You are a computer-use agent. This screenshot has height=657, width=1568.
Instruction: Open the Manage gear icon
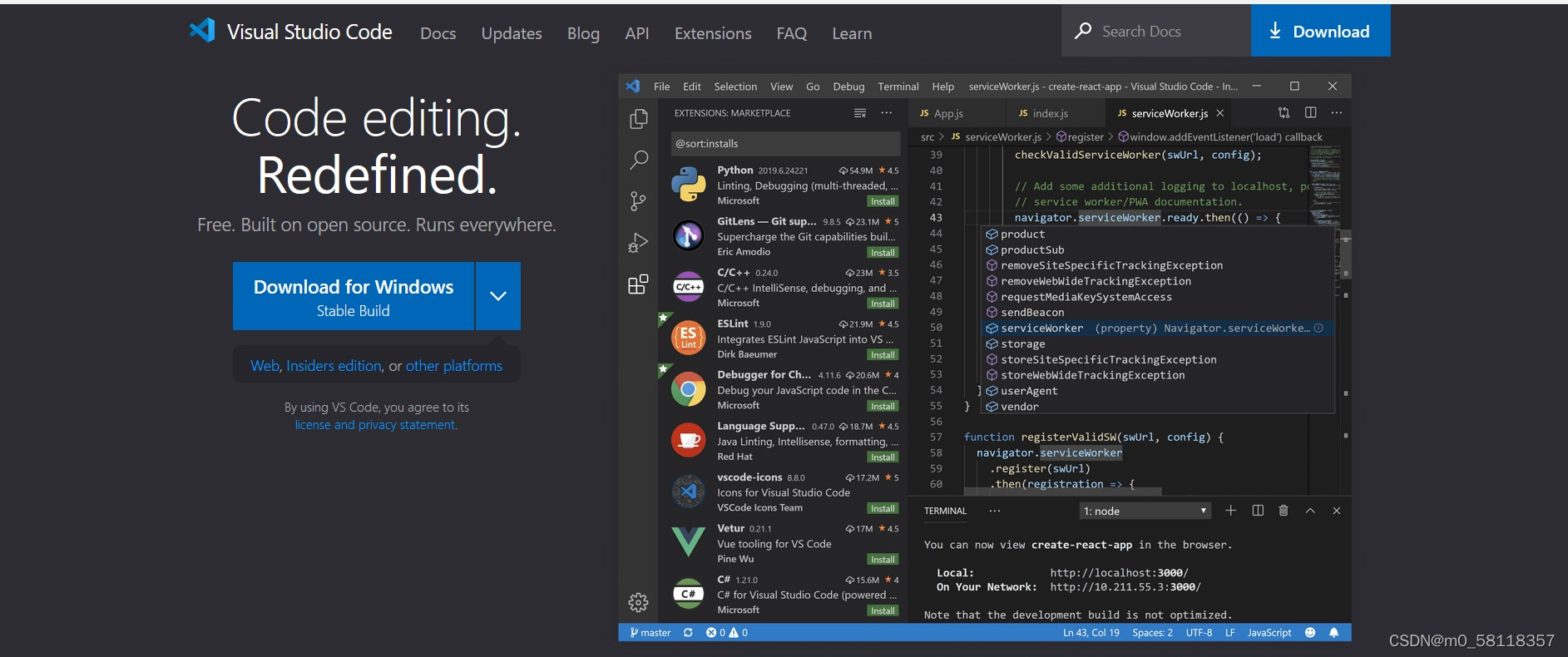pos(638,602)
